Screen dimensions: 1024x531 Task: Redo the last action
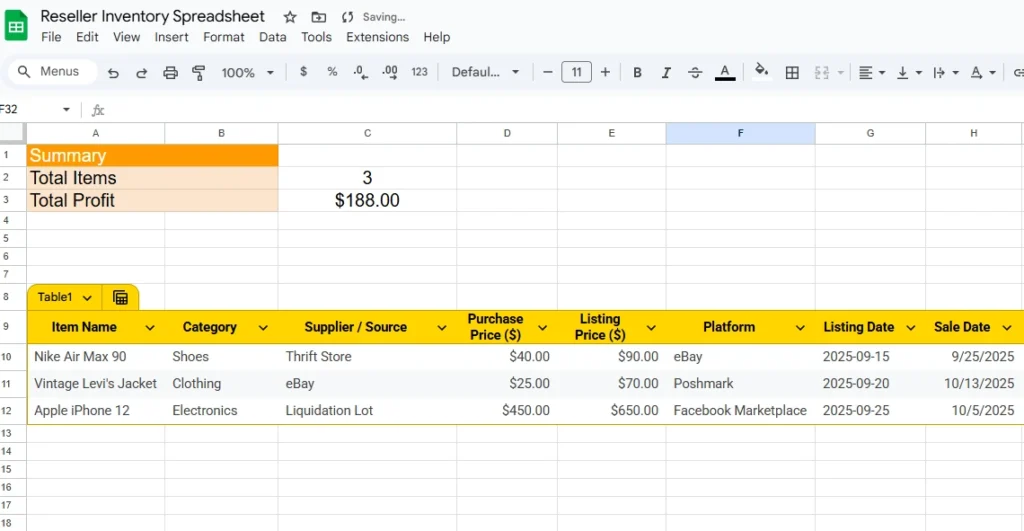141,72
